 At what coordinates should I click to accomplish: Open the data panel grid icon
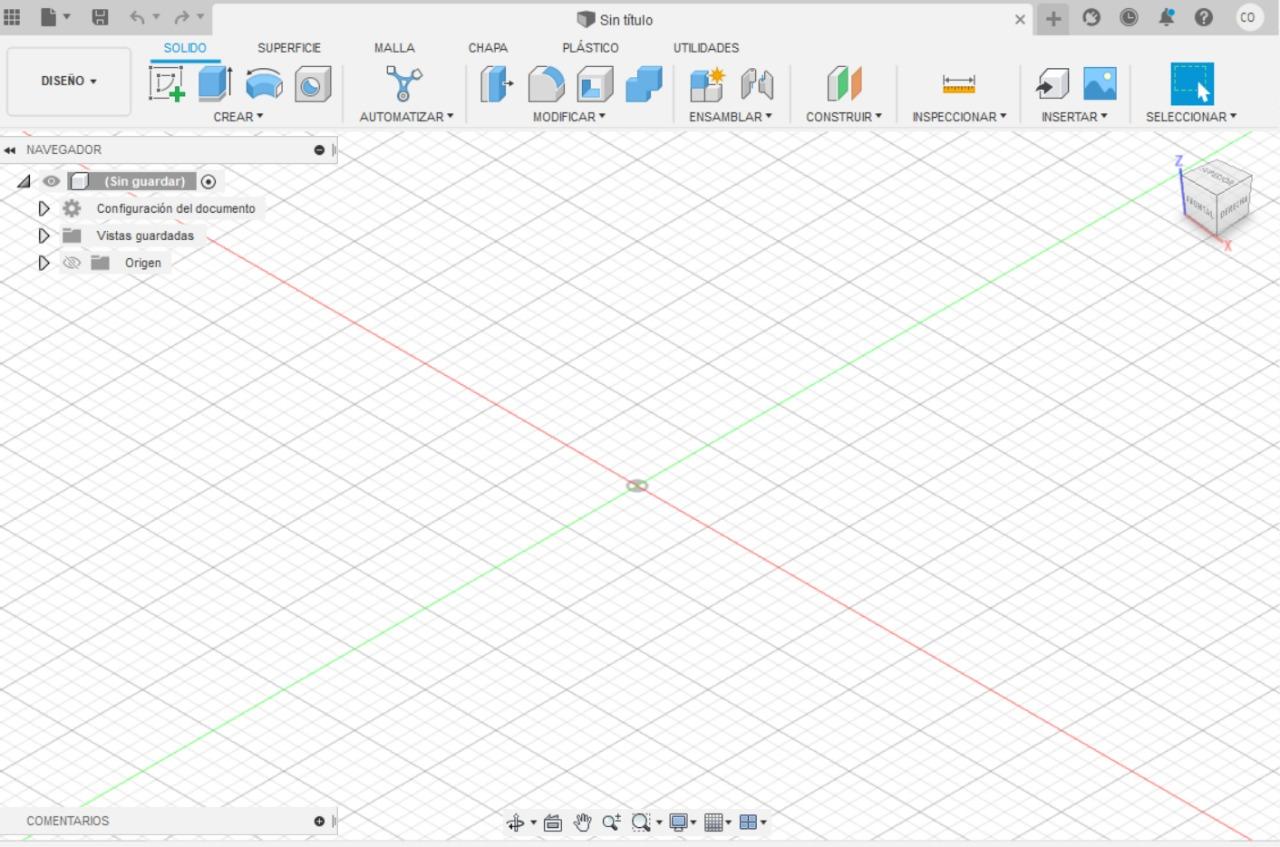click(x=13, y=17)
